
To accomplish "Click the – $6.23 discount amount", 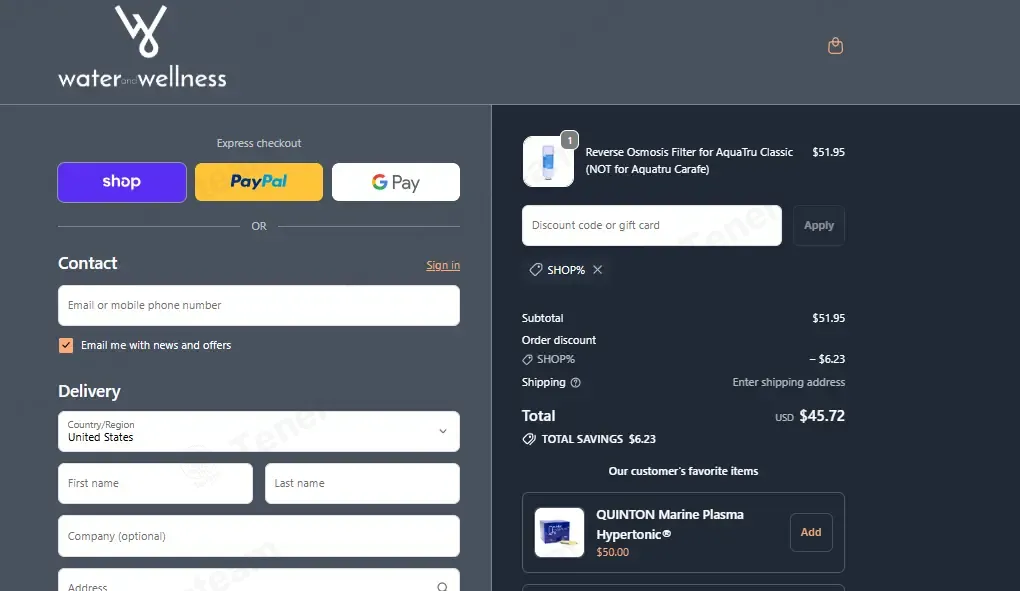I will point(827,359).
